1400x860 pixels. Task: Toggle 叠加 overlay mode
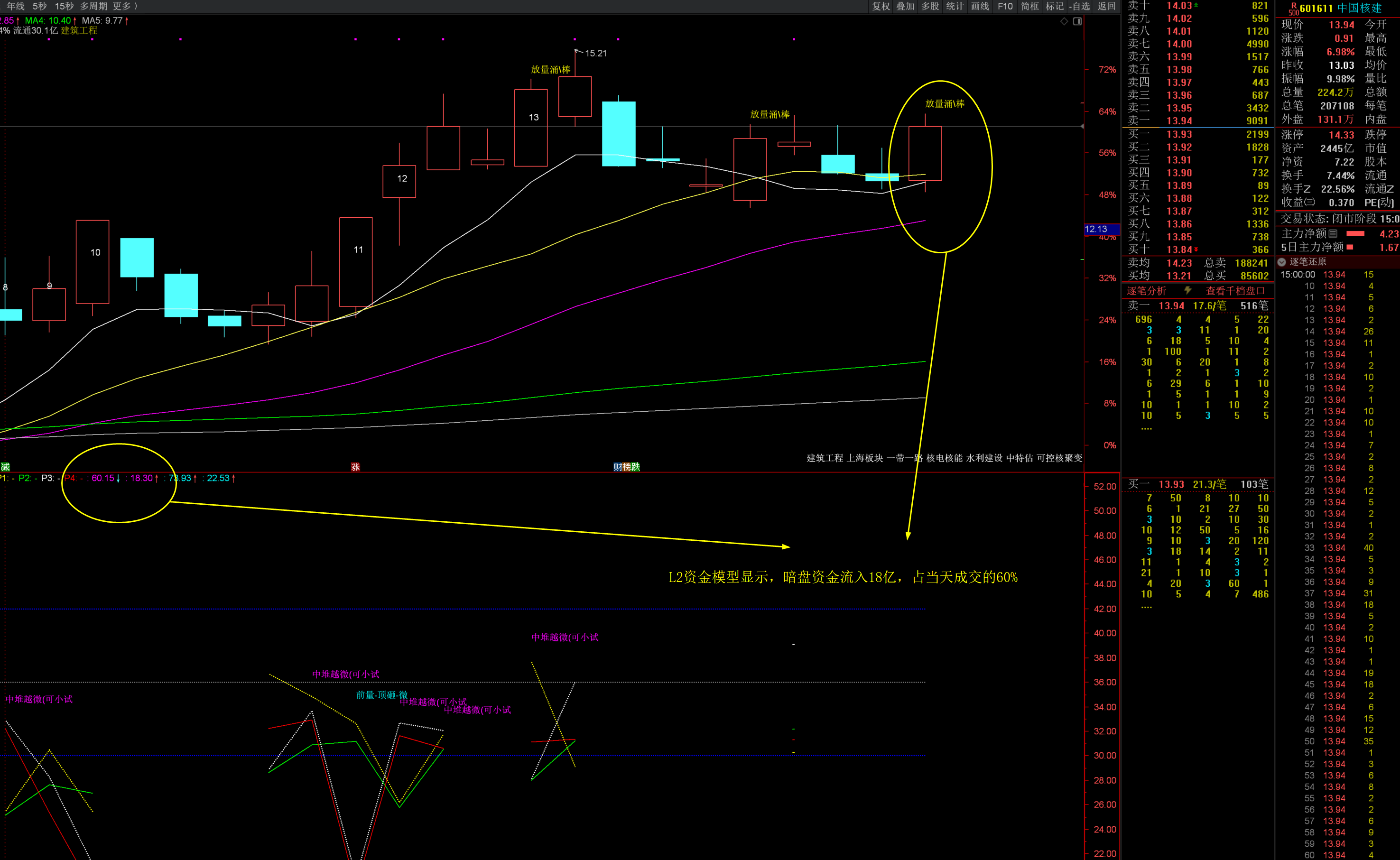tap(905, 6)
